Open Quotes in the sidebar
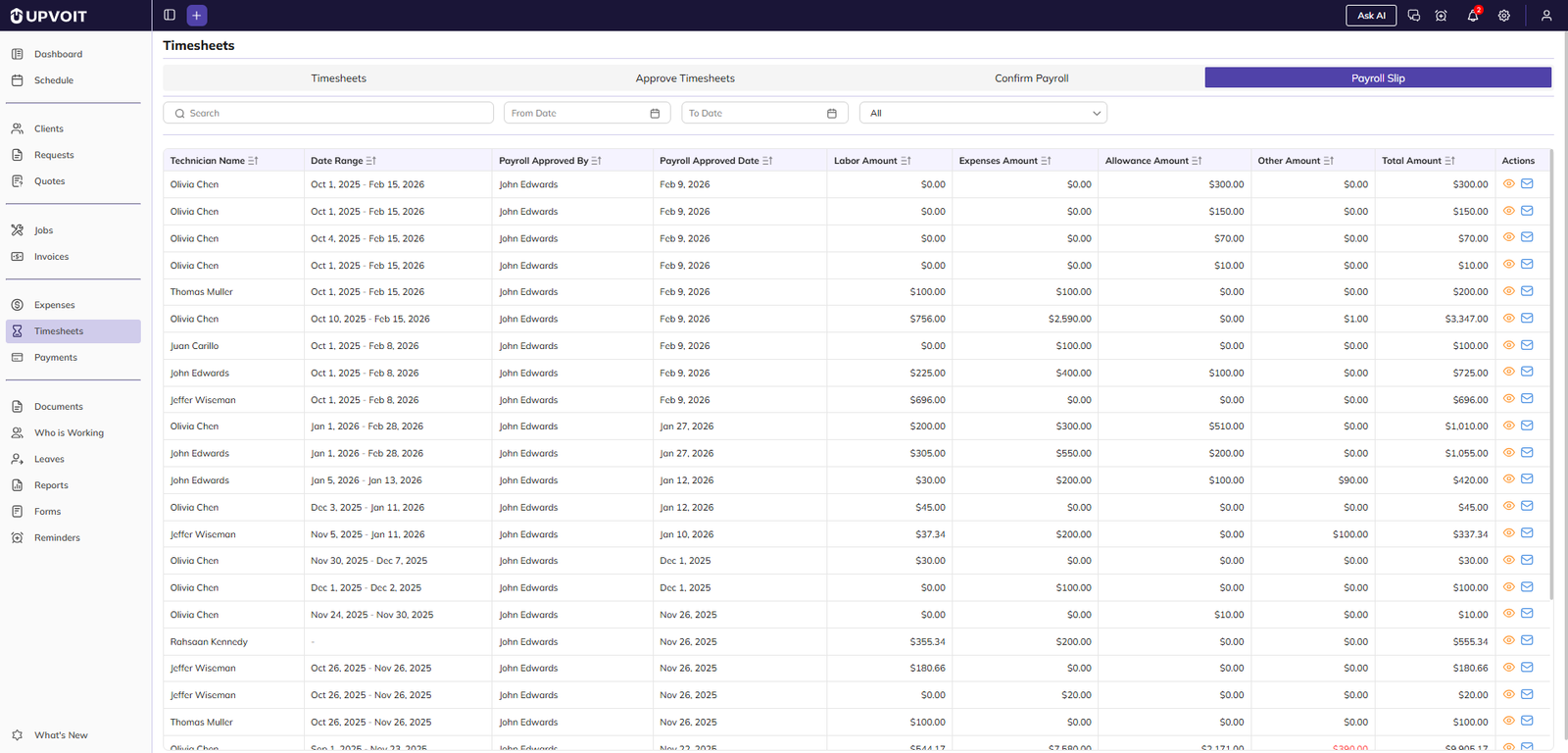The height and width of the screenshot is (753, 1568). tap(73, 181)
